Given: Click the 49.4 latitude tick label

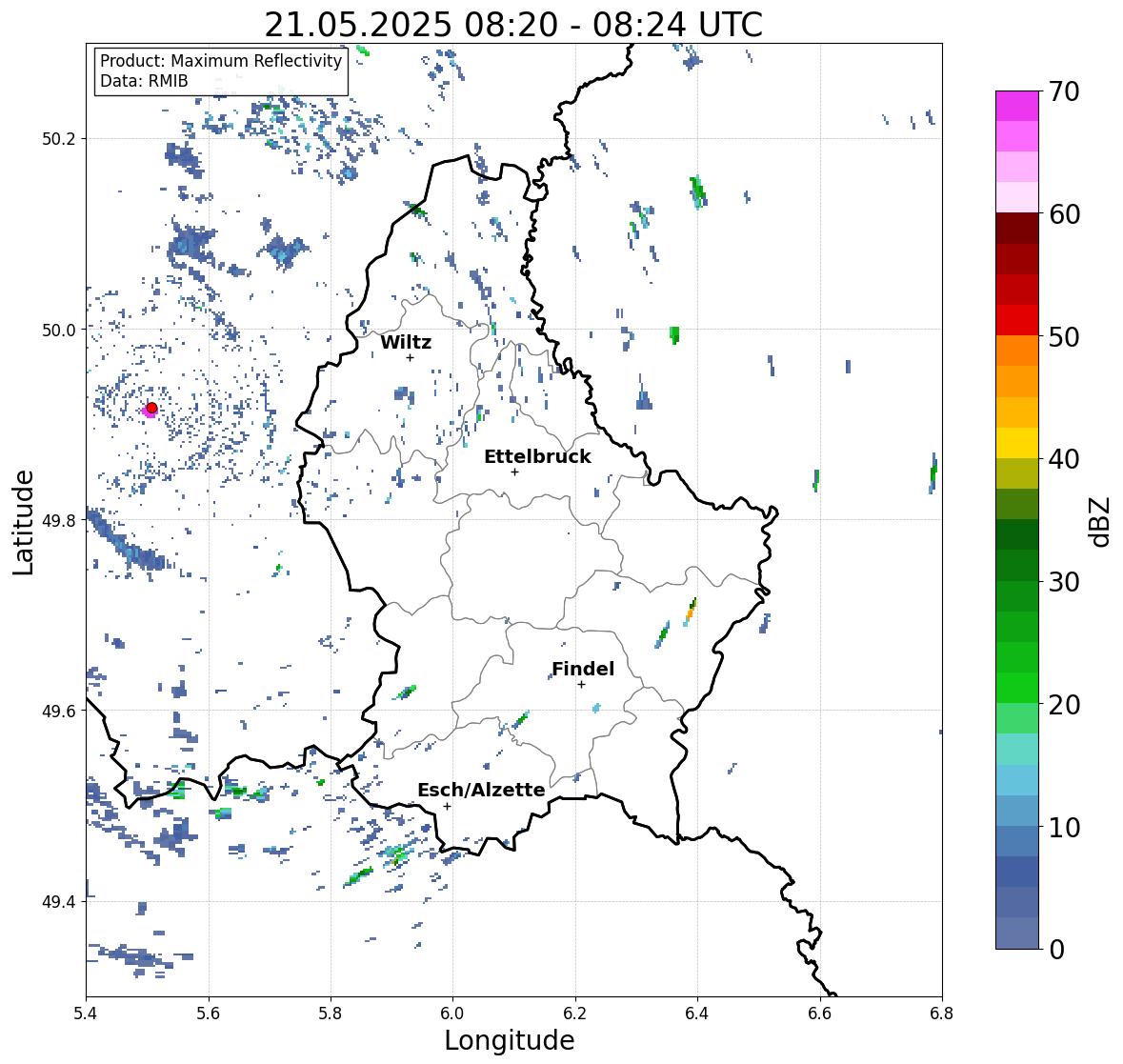Looking at the screenshot, I should [59, 901].
